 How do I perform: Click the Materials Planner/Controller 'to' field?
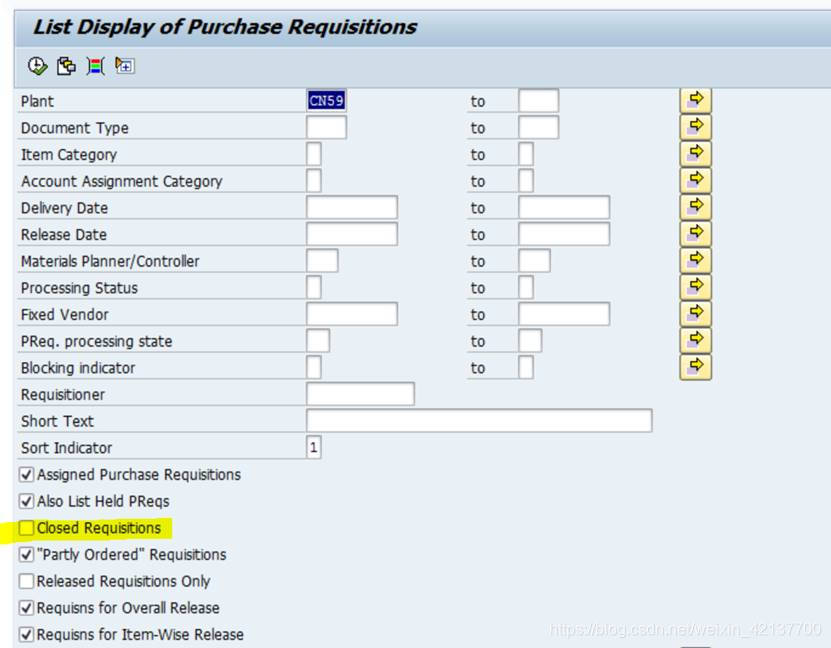pyautogui.click(x=534, y=261)
